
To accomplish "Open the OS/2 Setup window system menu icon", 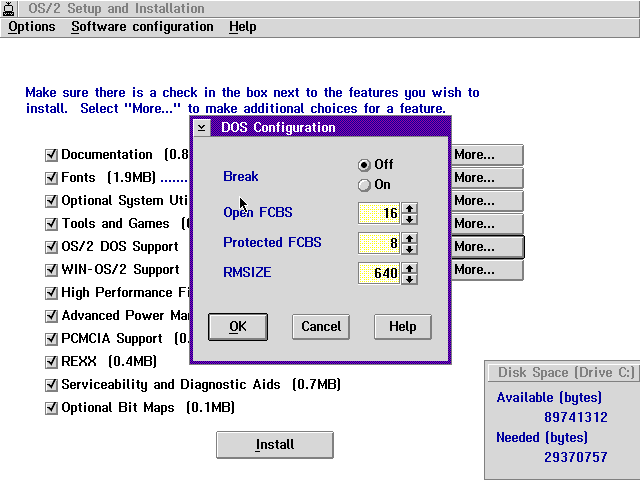I will point(8,8).
